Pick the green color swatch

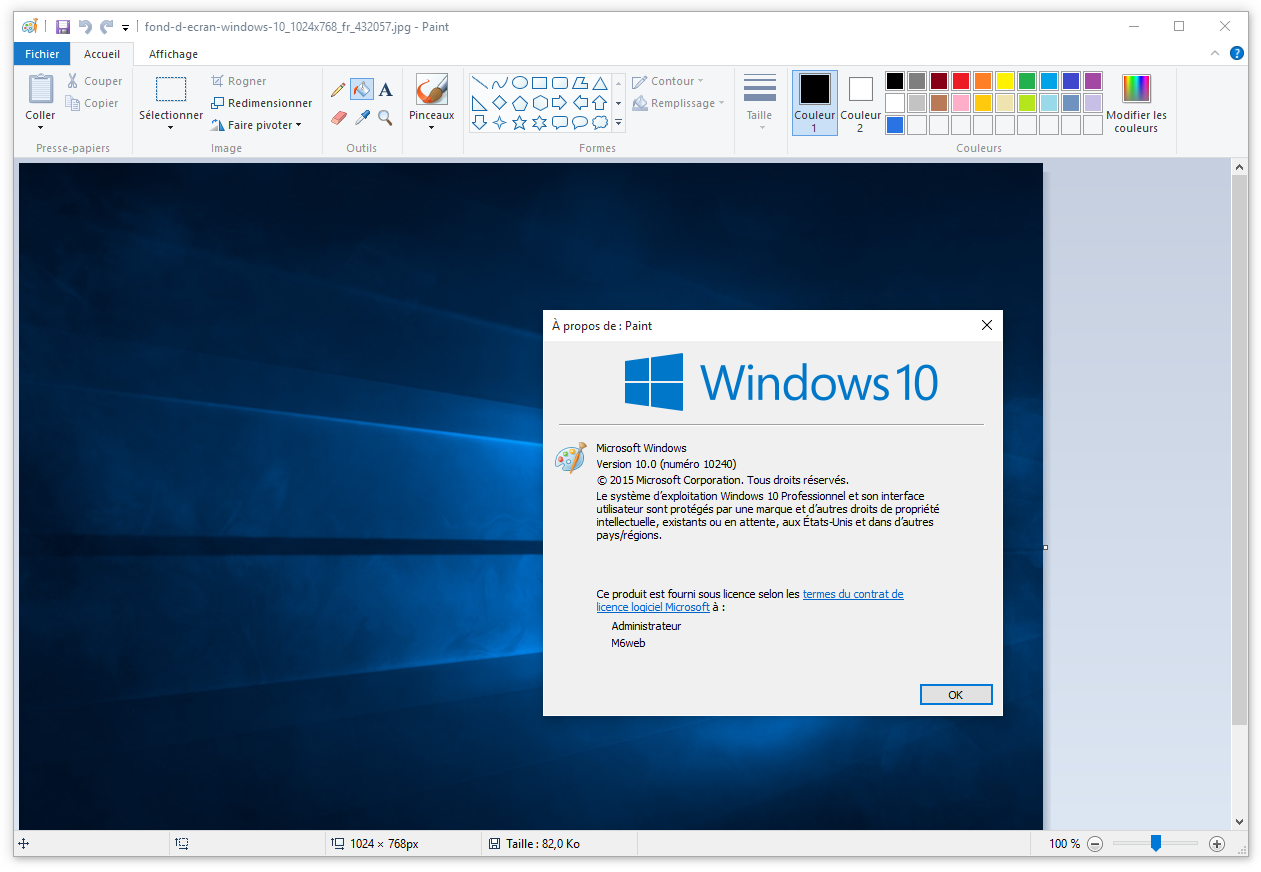pyautogui.click(x=1027, y=81)
